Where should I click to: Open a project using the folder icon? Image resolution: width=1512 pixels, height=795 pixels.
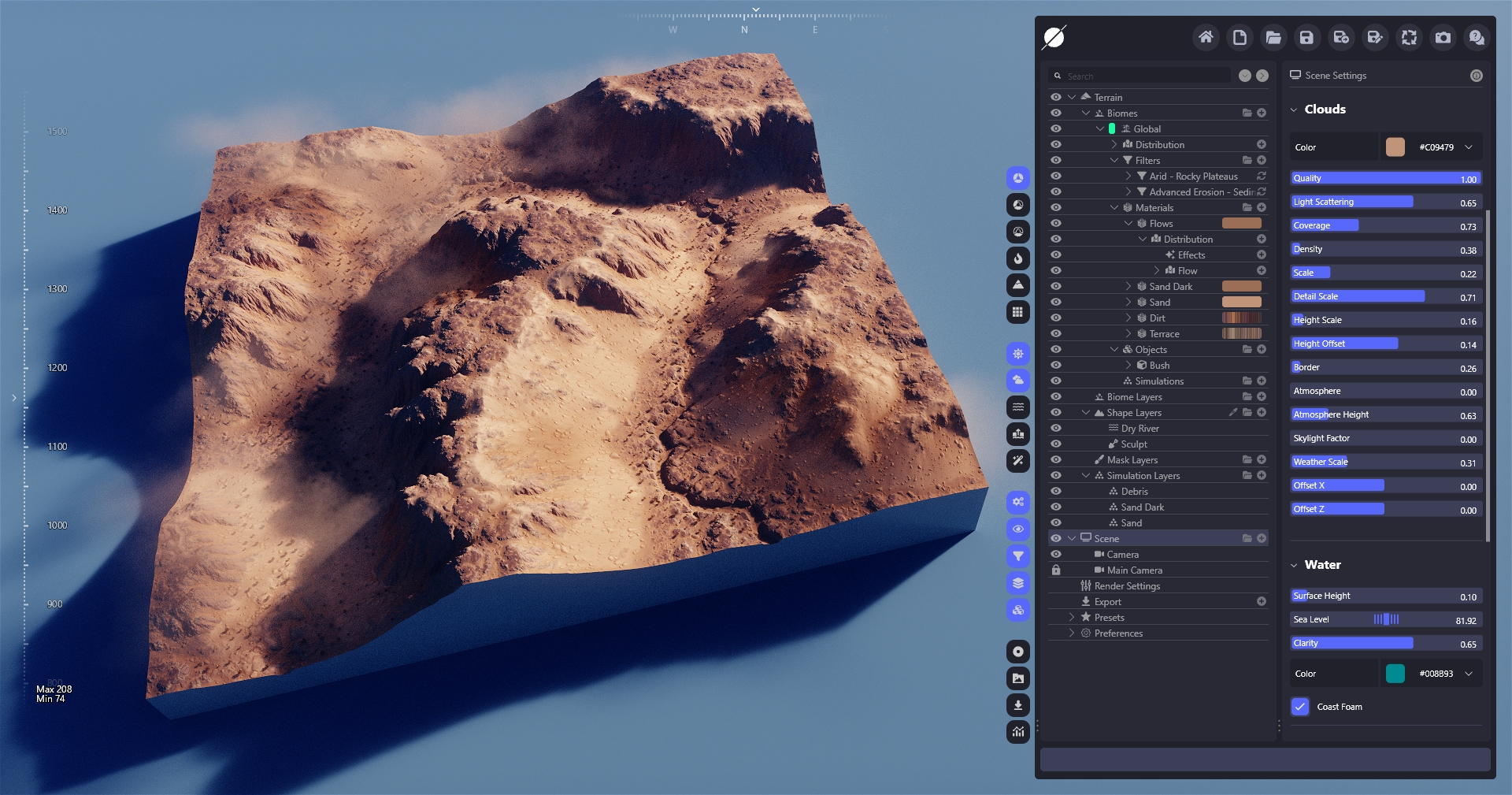pyautogui.click(x=1273, y=37)
